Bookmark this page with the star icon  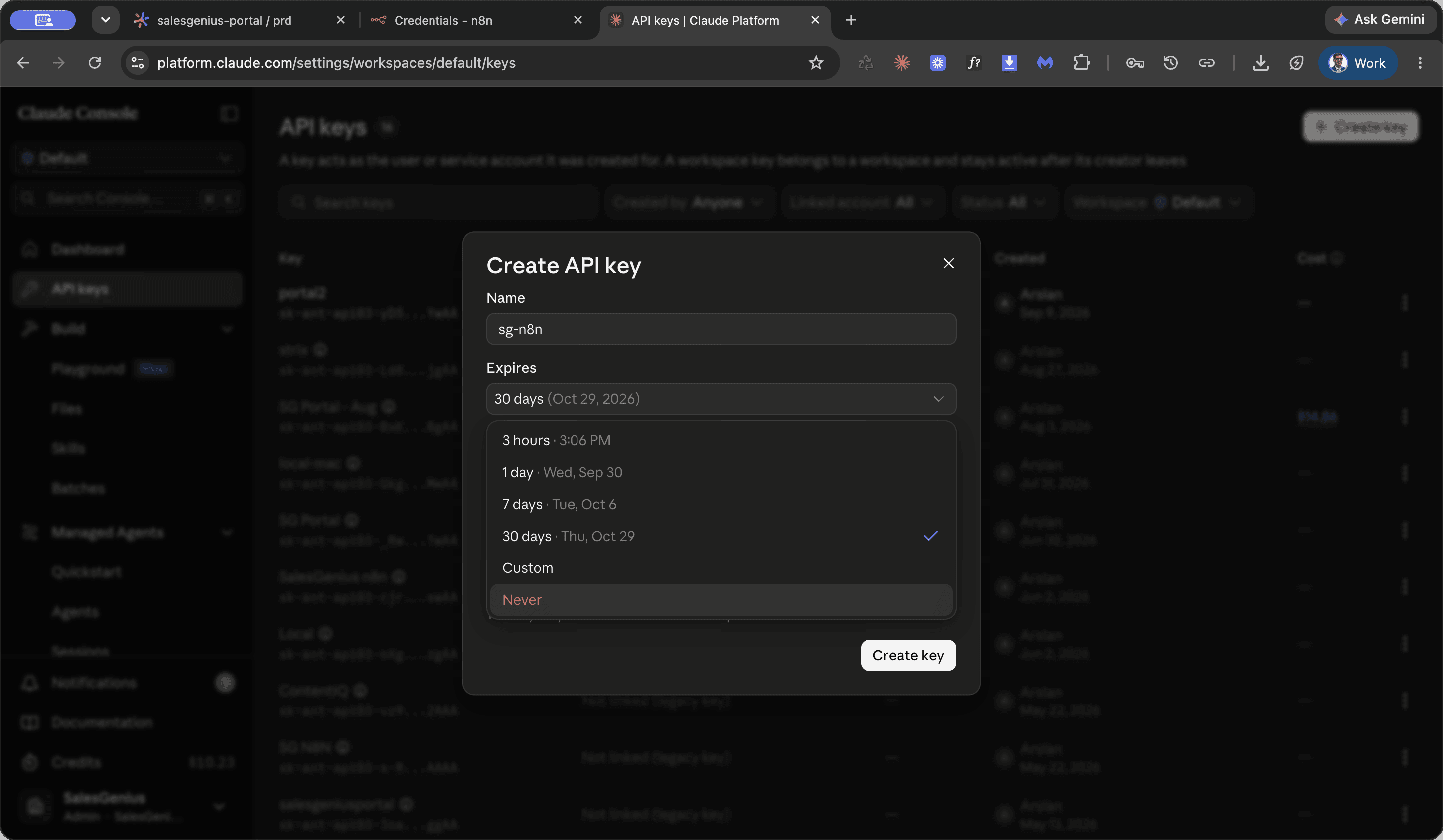[x=816, y=62]
